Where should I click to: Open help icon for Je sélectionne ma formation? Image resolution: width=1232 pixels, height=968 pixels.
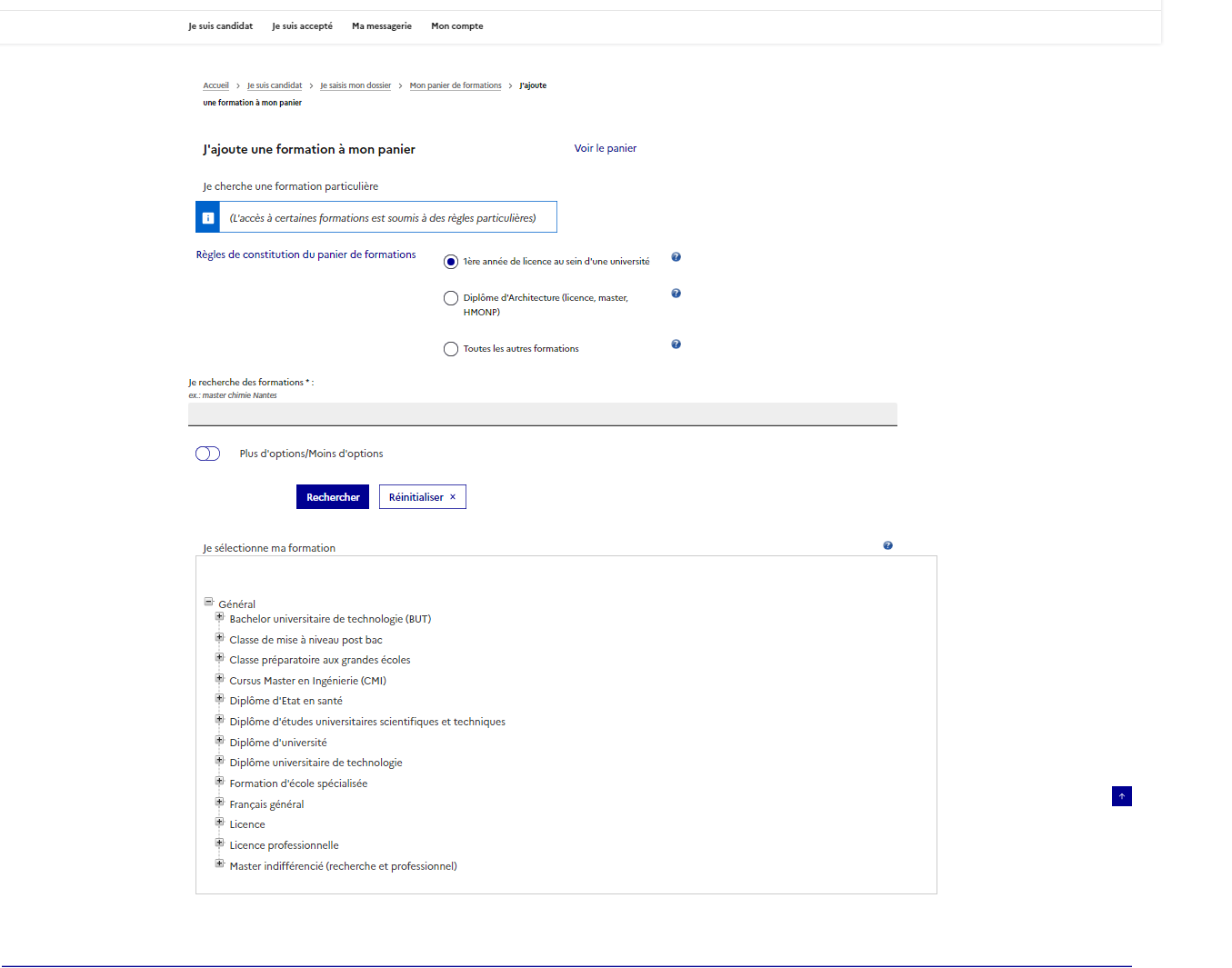tap(887, 545)
